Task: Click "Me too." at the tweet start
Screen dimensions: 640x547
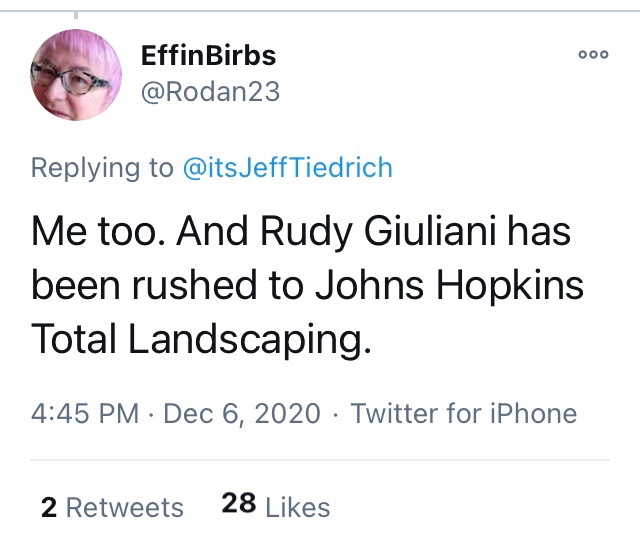Action: click(92, 233)
